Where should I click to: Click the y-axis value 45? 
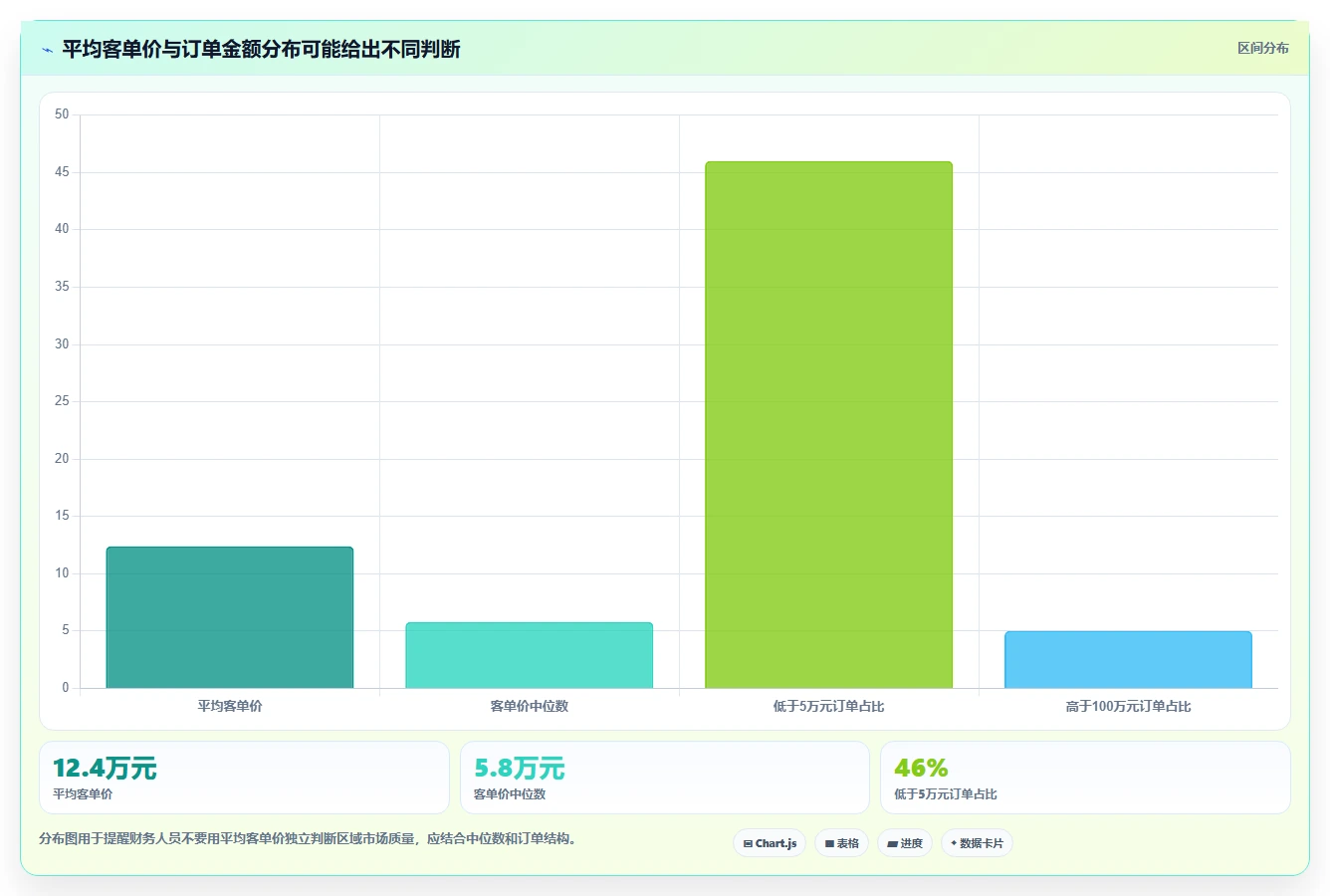tap(62, 172)
